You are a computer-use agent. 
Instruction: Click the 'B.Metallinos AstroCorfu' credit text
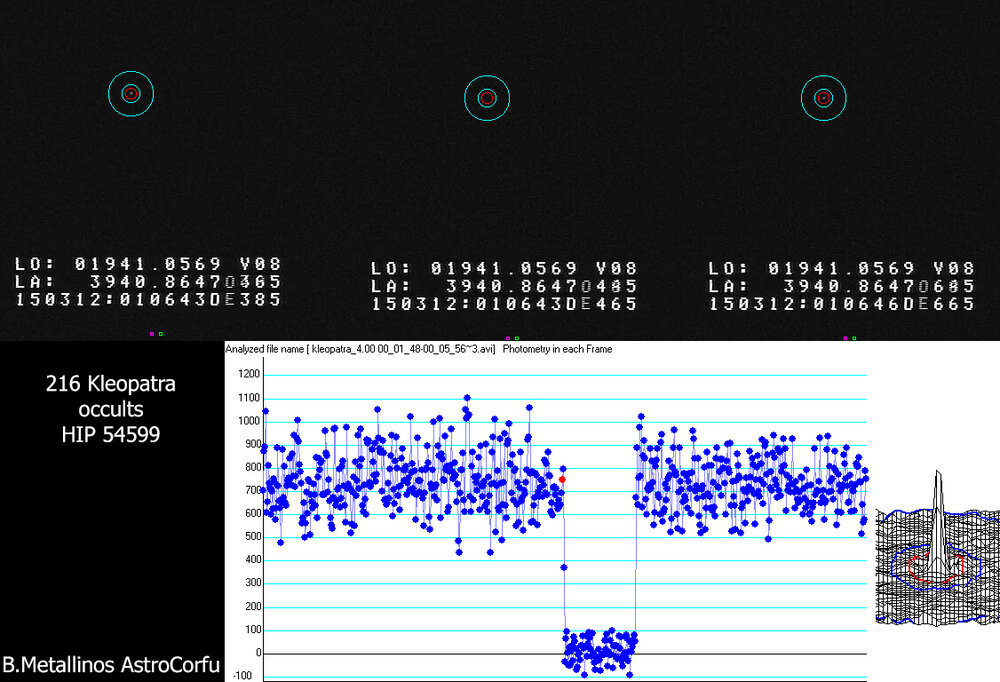[110, 664]
